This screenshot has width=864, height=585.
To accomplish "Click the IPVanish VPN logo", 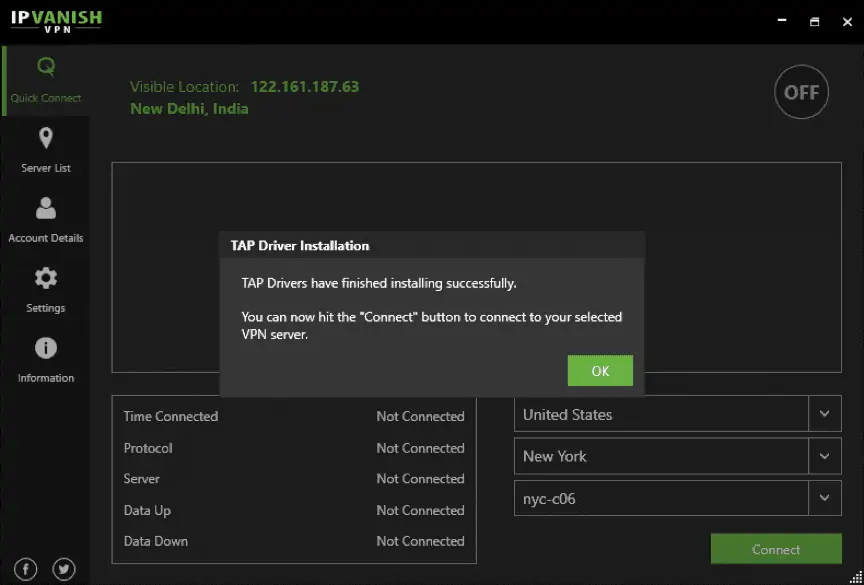I will point(56,21).
